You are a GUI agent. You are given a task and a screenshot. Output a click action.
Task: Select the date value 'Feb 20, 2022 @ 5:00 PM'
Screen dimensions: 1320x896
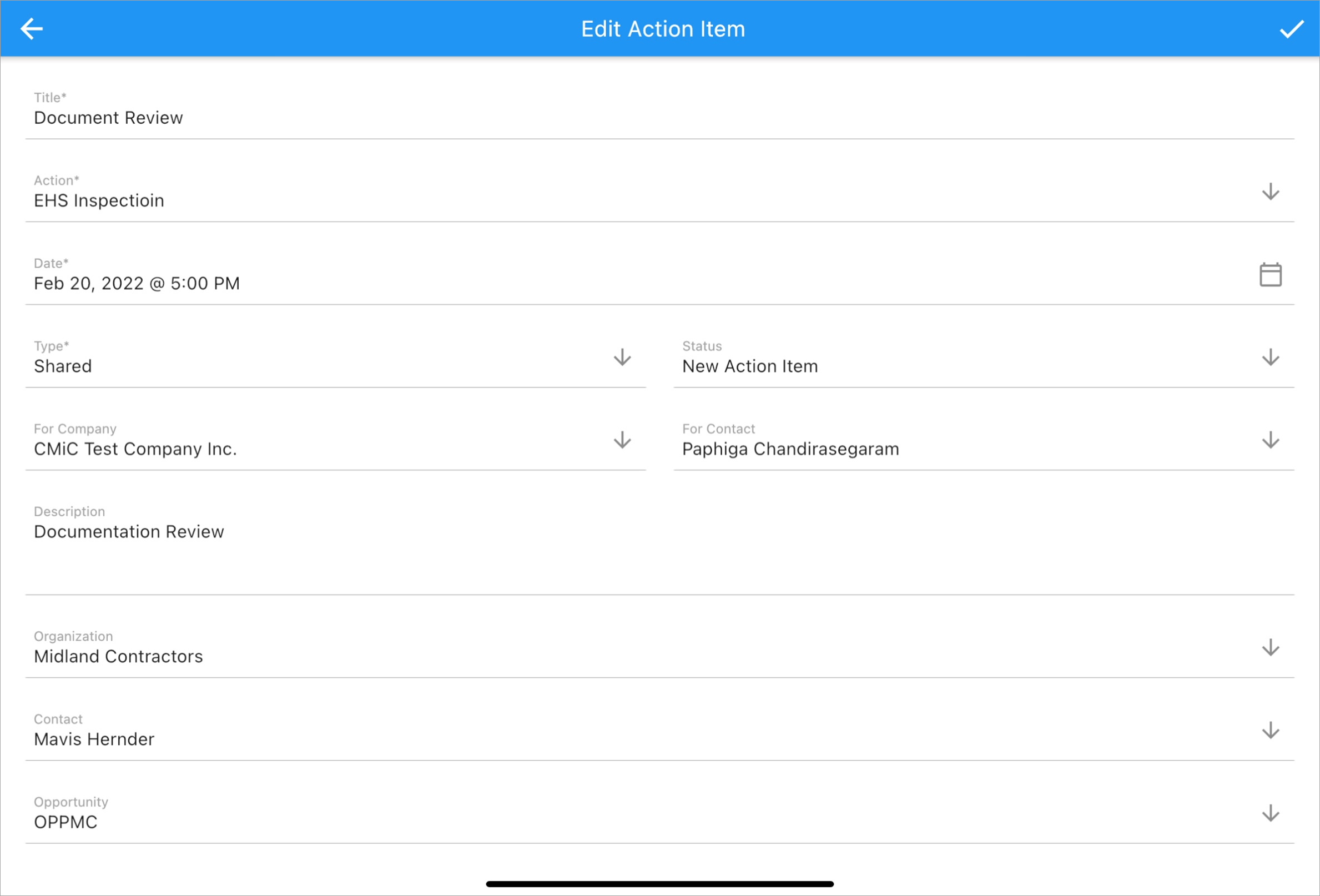point(137,284)
